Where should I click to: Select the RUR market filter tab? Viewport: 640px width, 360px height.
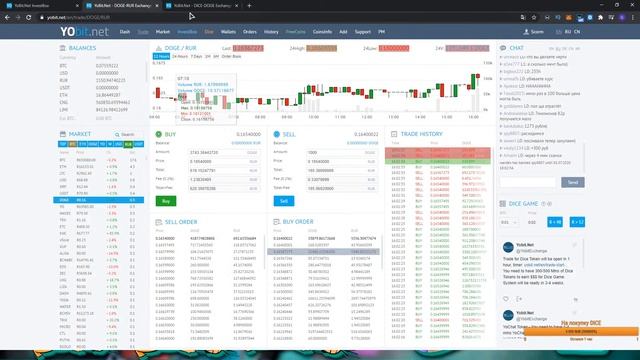pyautogui.click(x=128, y=144)
